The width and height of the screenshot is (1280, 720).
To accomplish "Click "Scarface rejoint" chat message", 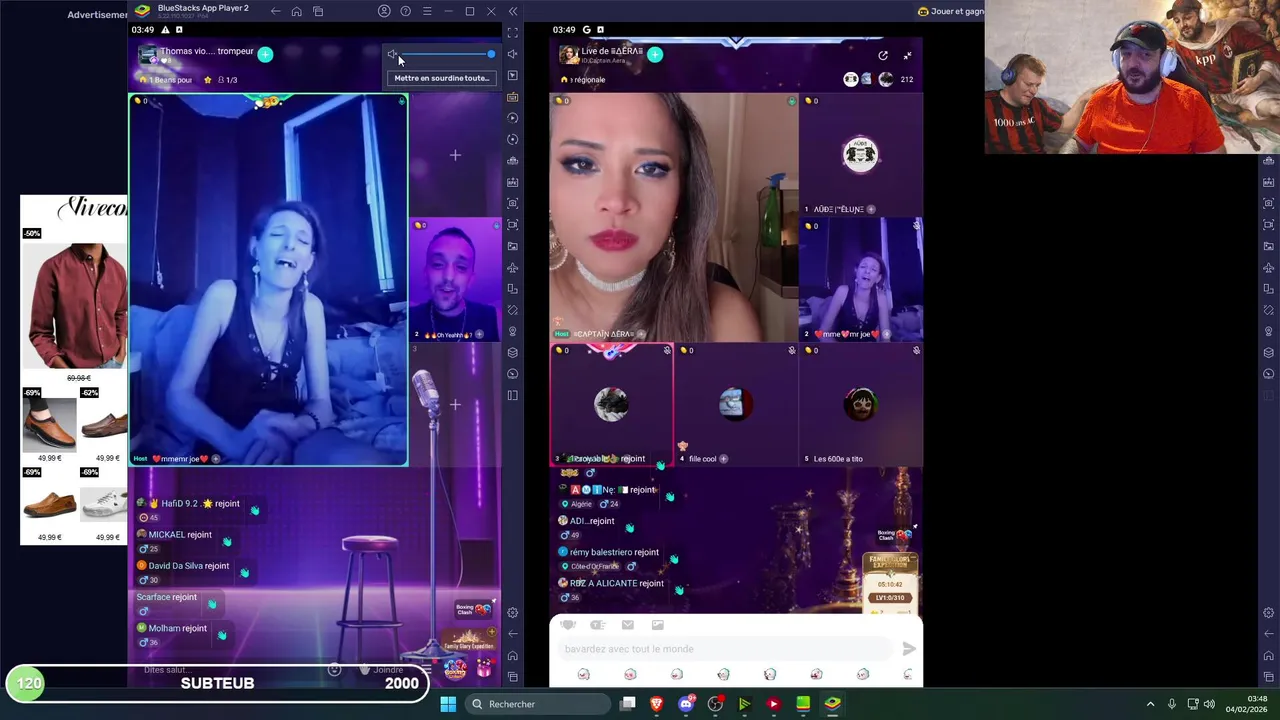I will tap(167, 597).
